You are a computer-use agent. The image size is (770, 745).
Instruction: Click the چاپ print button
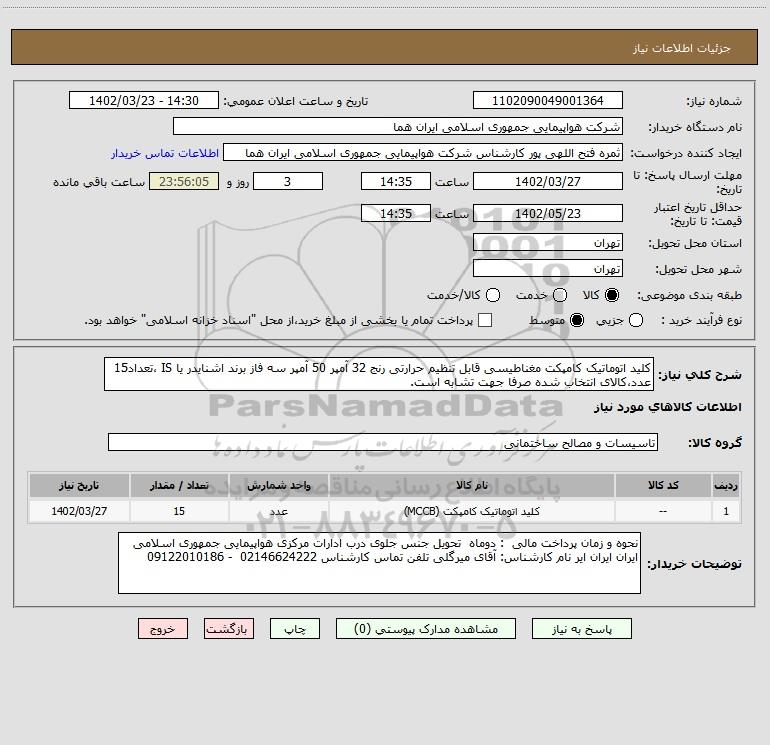click(x=295, y=629)
